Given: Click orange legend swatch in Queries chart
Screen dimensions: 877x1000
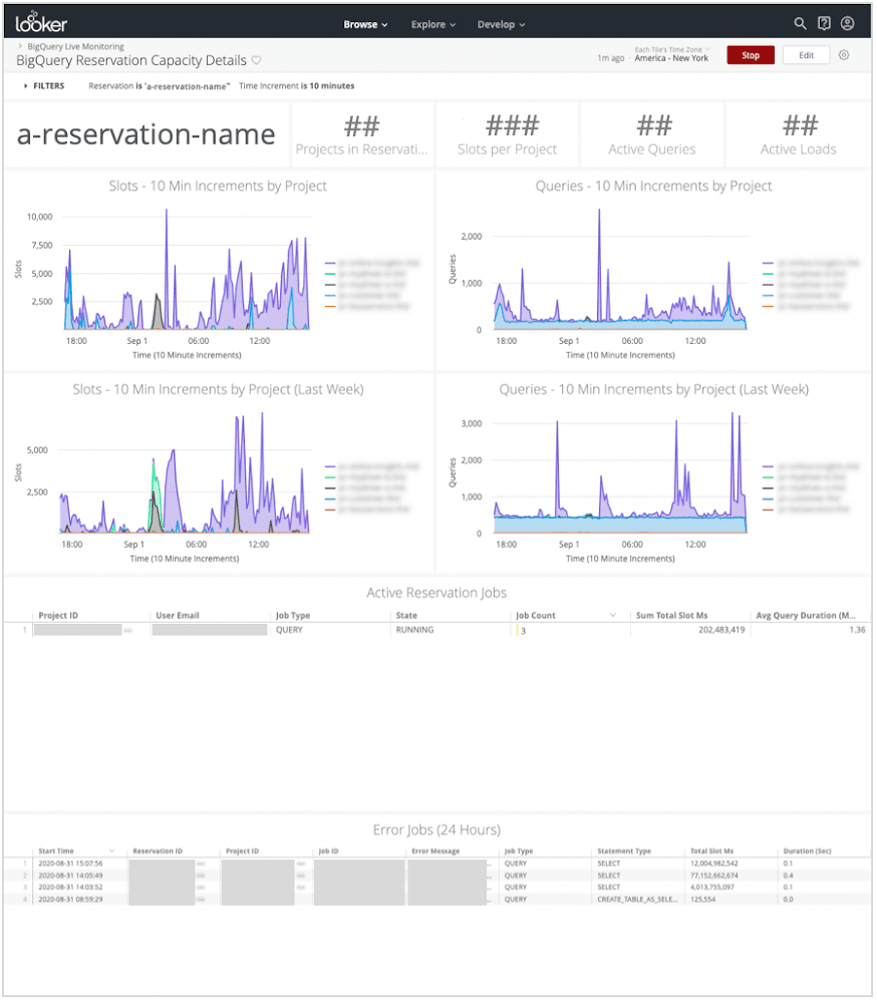Looking at the screenshot, I should [x=767, y=307].
